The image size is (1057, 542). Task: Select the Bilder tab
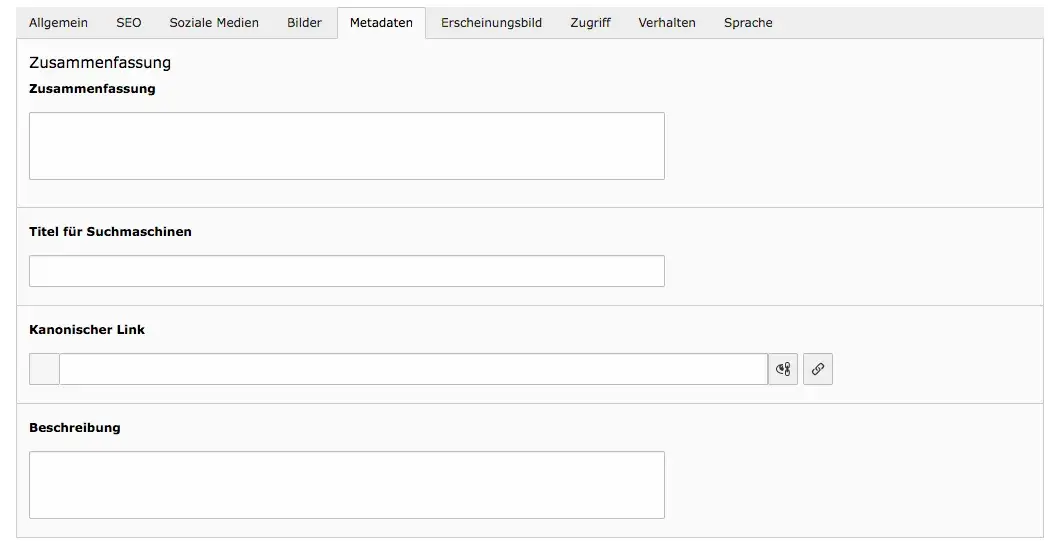[304, 23]
